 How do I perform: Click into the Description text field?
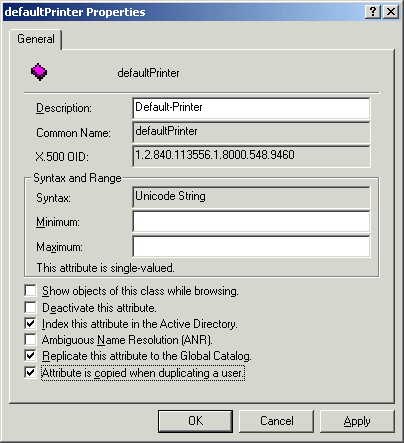(251, 108)
